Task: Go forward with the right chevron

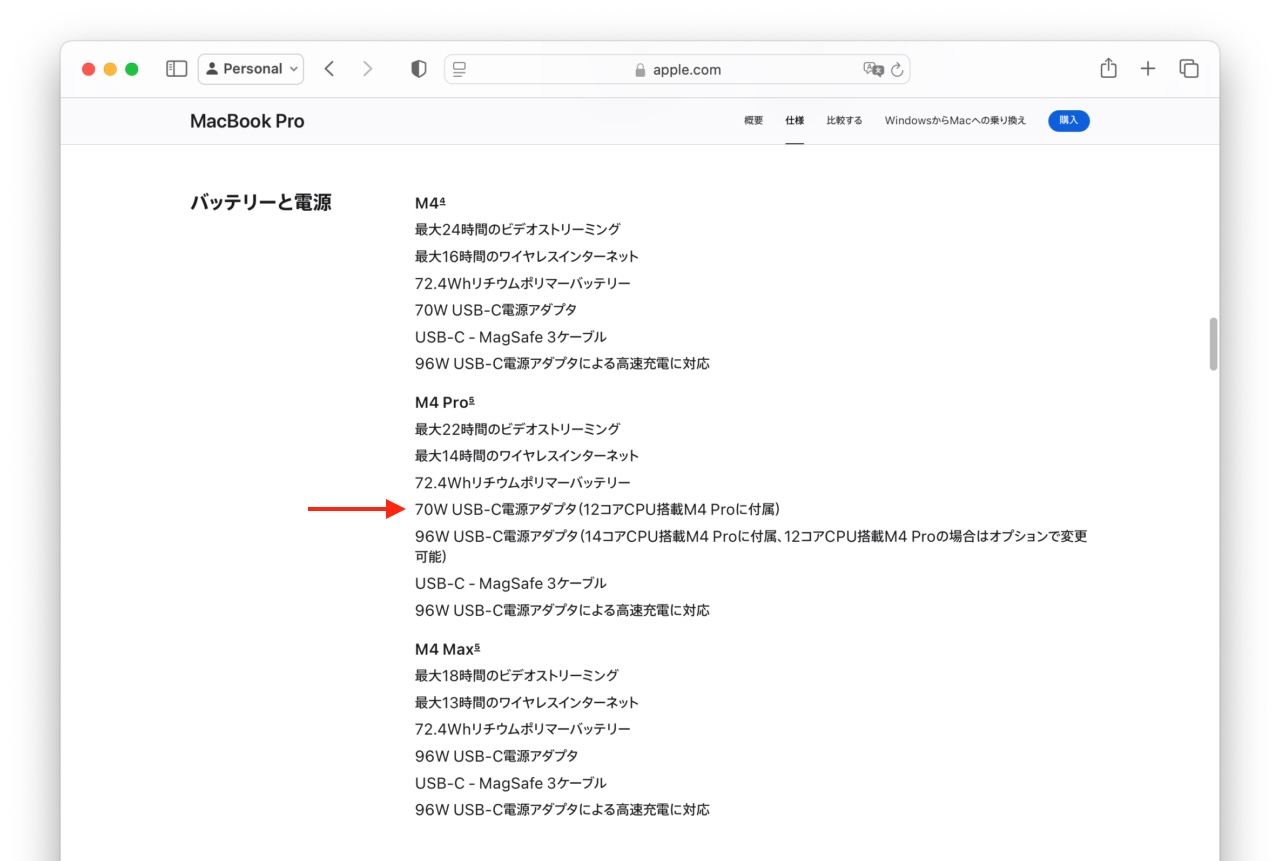Action: click(x=367, y=69)
